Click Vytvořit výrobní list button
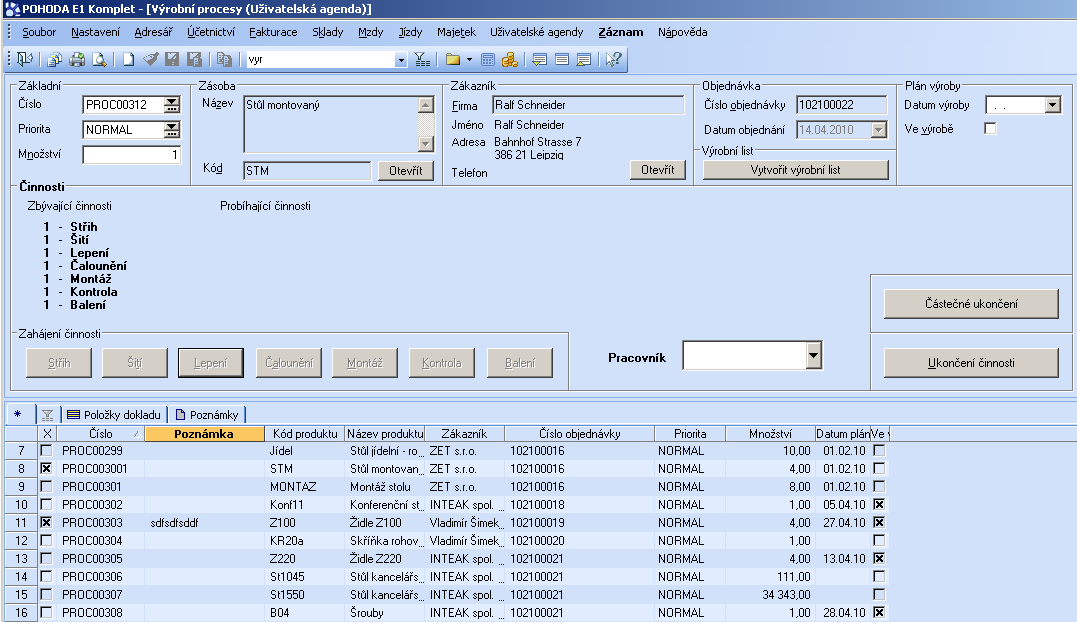This screenshot has width=1077, height=622. tap(795, 170)
